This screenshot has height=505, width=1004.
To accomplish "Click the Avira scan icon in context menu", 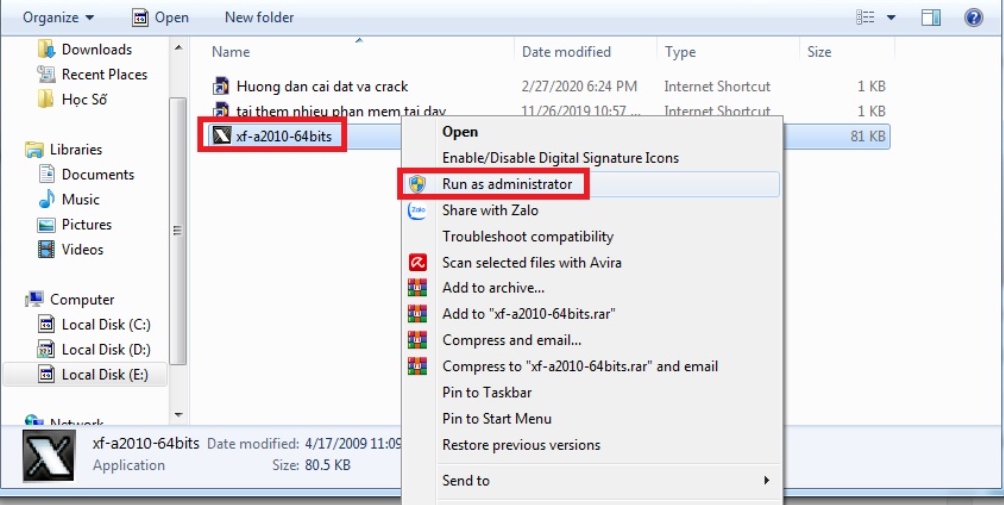I will click(418, 263).
